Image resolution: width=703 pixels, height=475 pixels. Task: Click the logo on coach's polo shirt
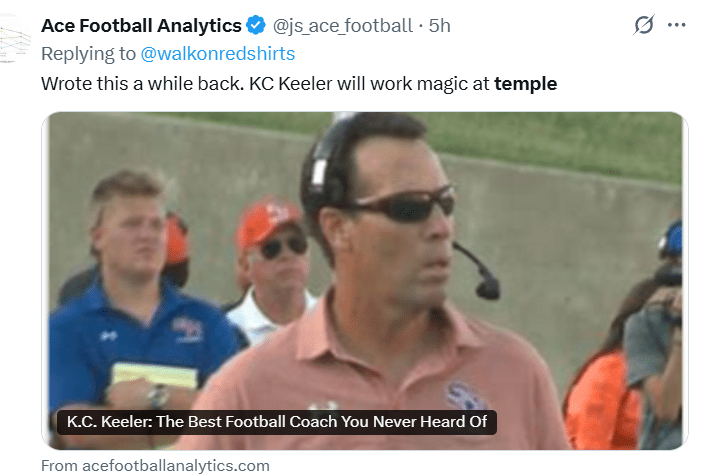pyautogui.click(x=467, y=395)
